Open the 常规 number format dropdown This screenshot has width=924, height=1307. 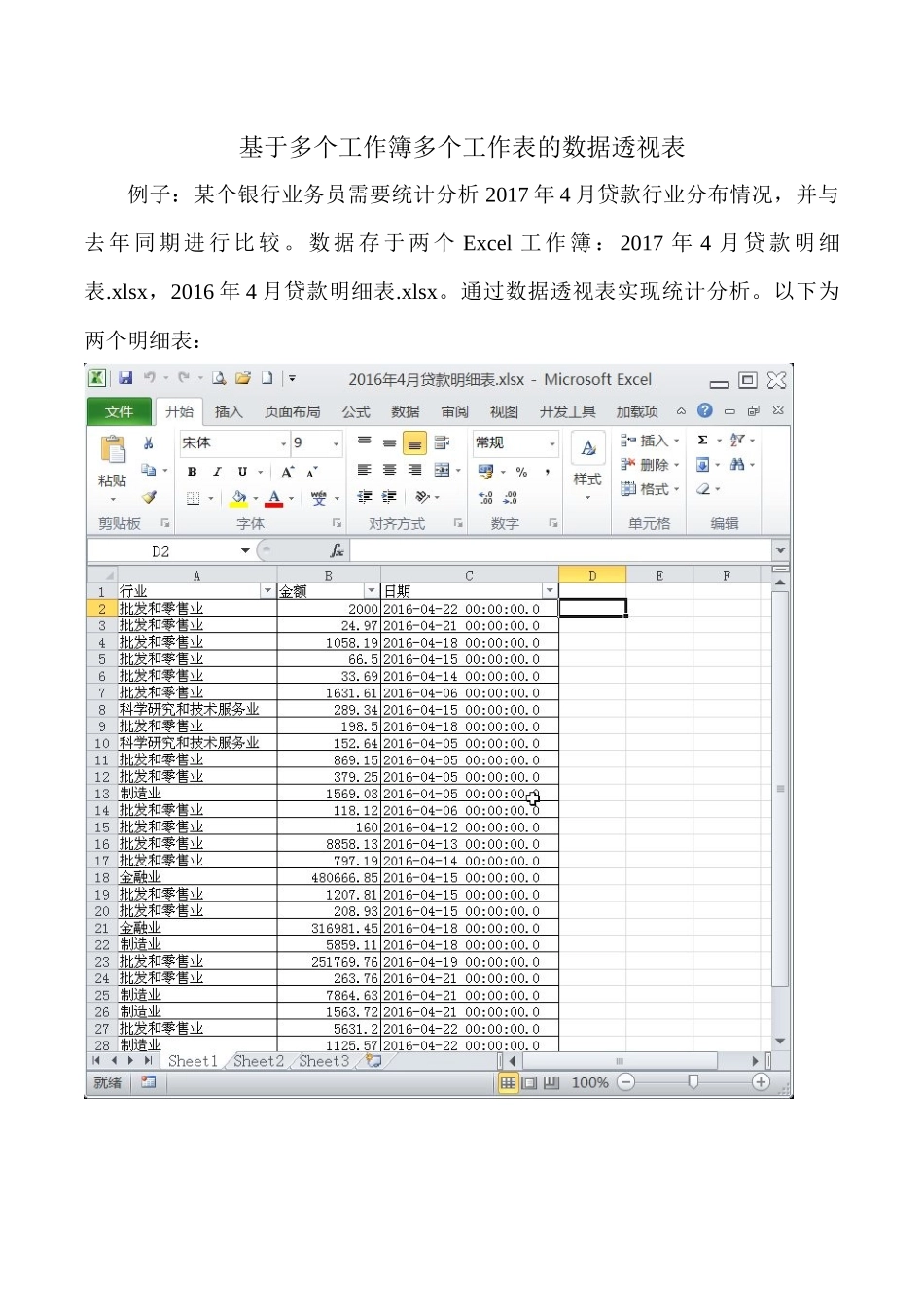(x=551, y=443)
